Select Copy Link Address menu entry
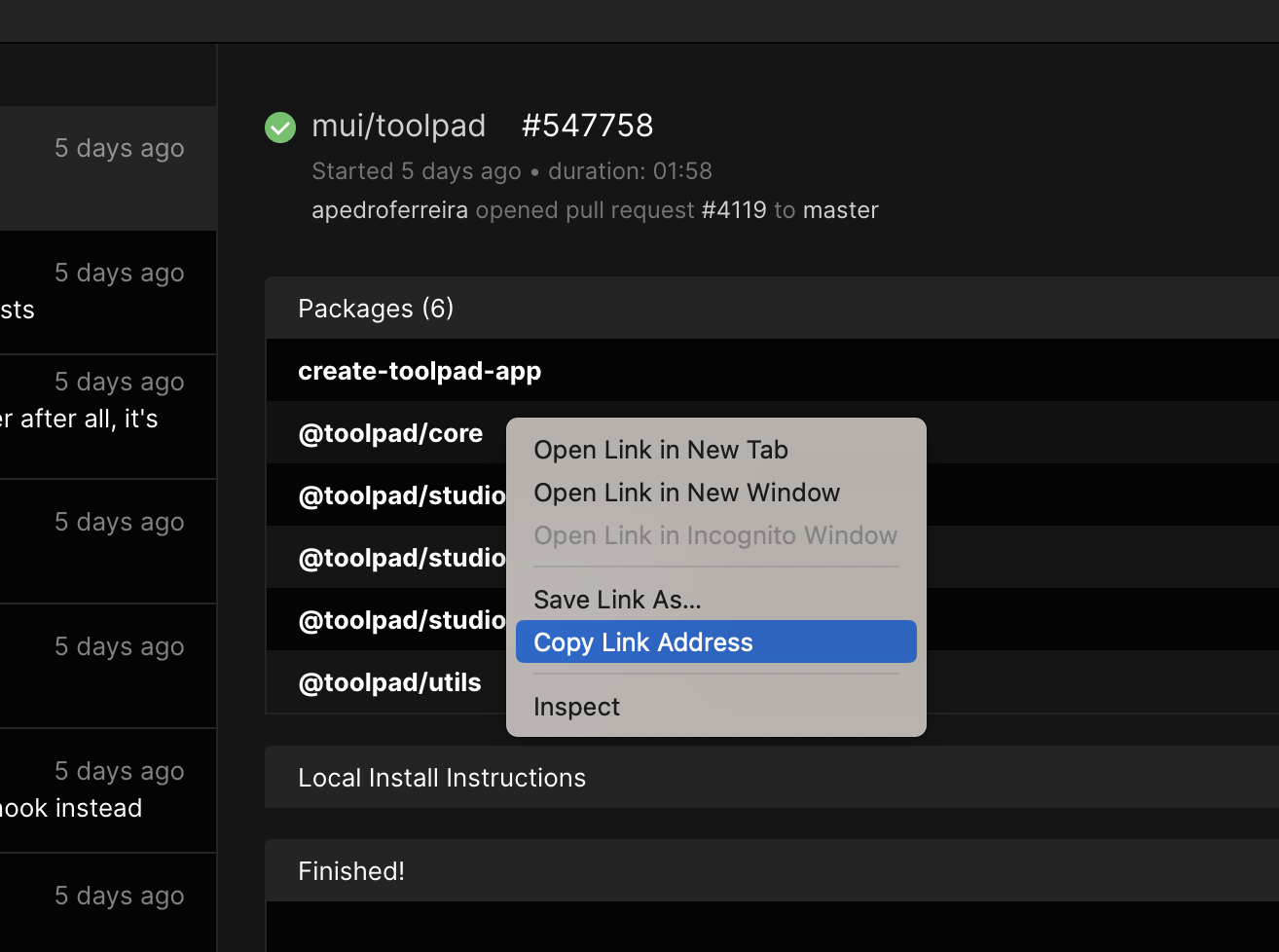 (716, 642)
